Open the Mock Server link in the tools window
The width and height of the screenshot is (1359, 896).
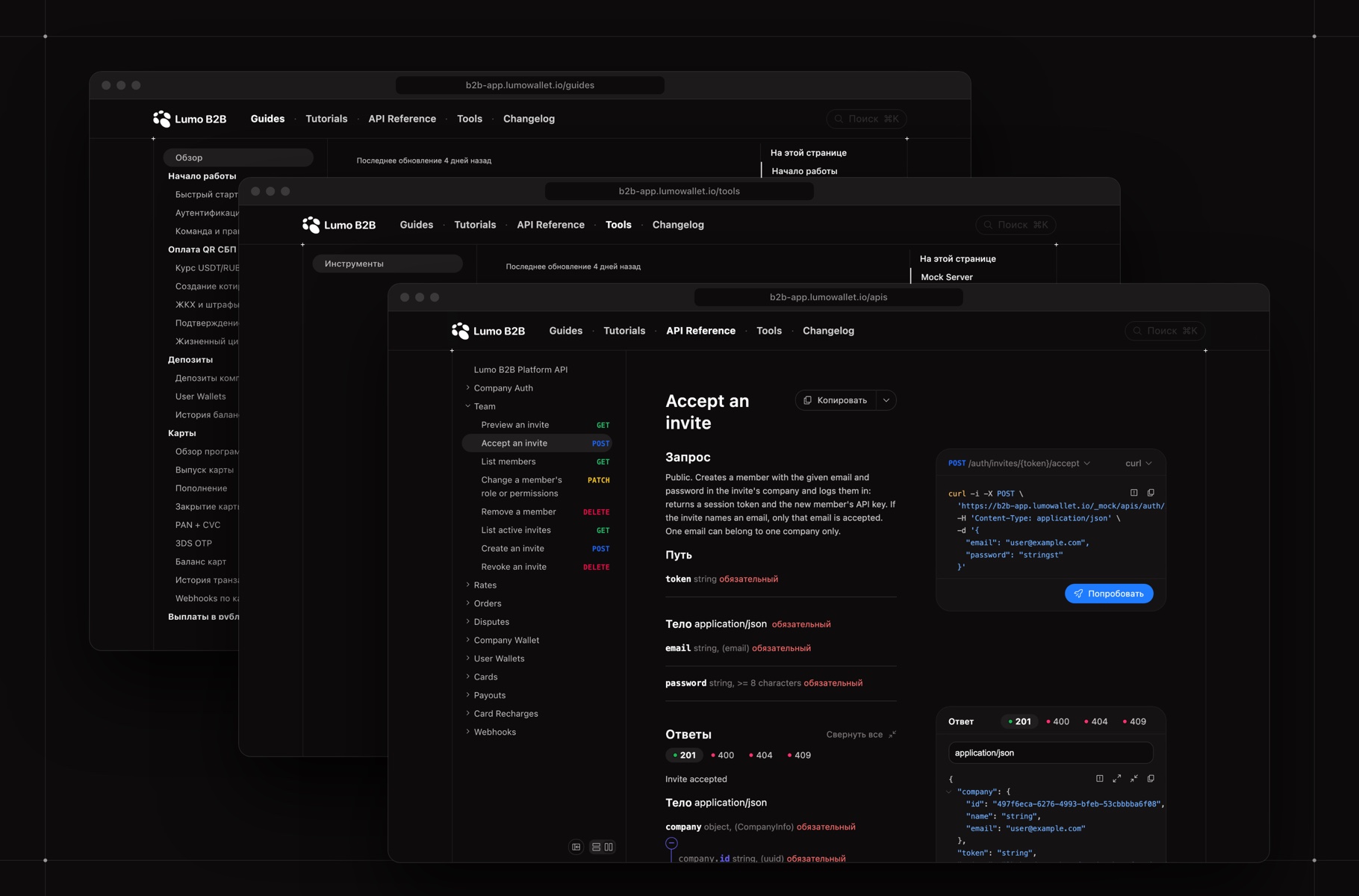947,277
